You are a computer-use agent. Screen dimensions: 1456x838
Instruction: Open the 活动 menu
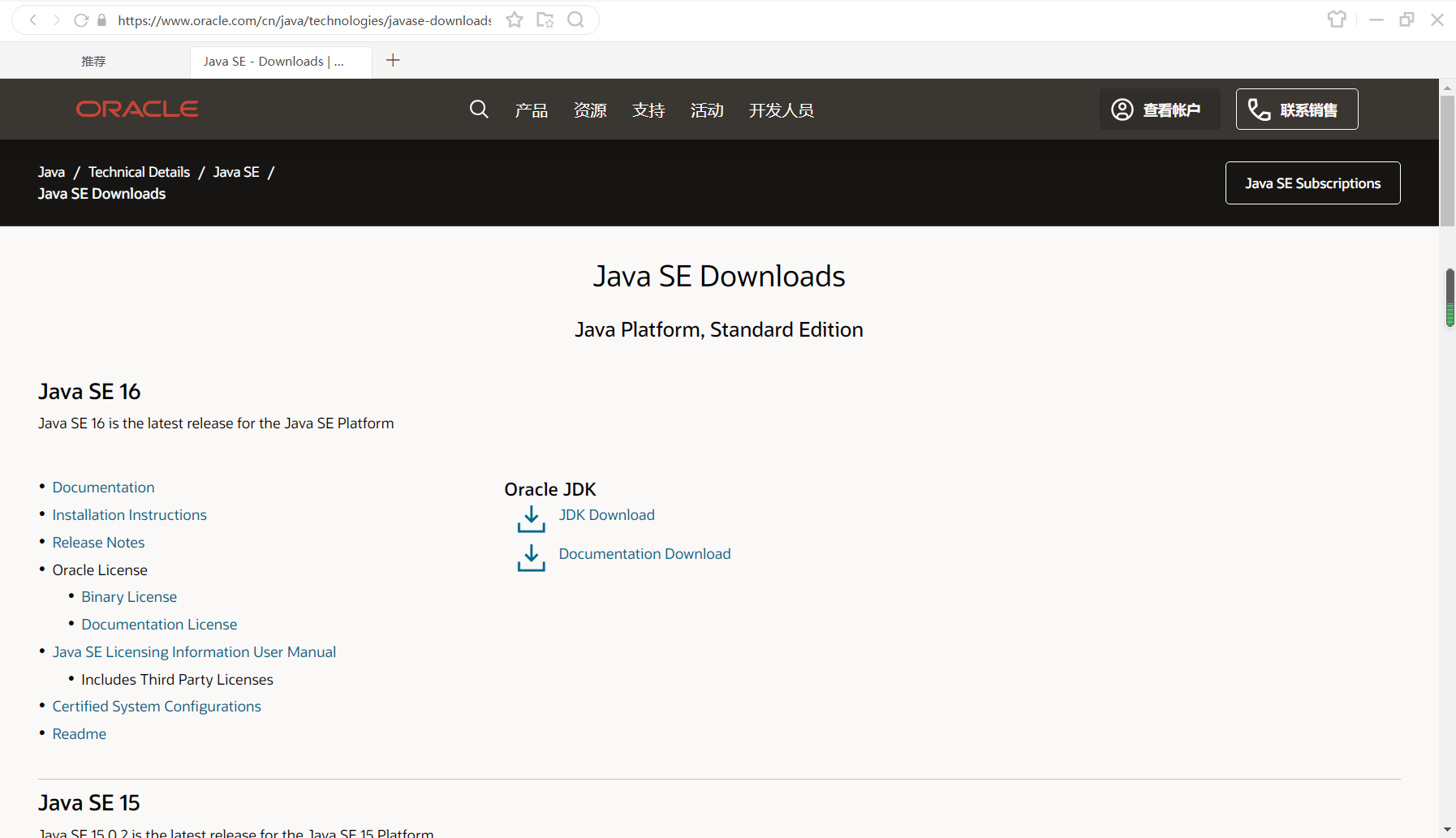pos(707,110)
